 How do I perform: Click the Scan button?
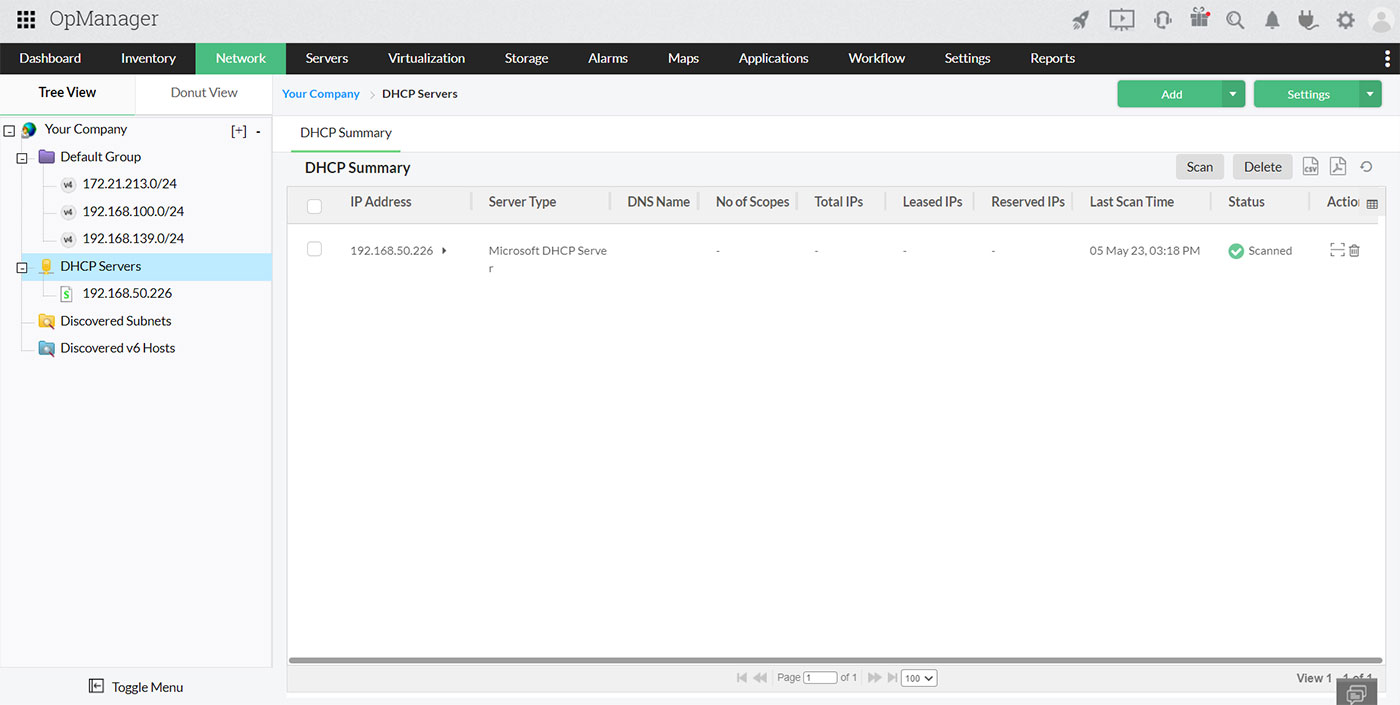coord(1200,167)
